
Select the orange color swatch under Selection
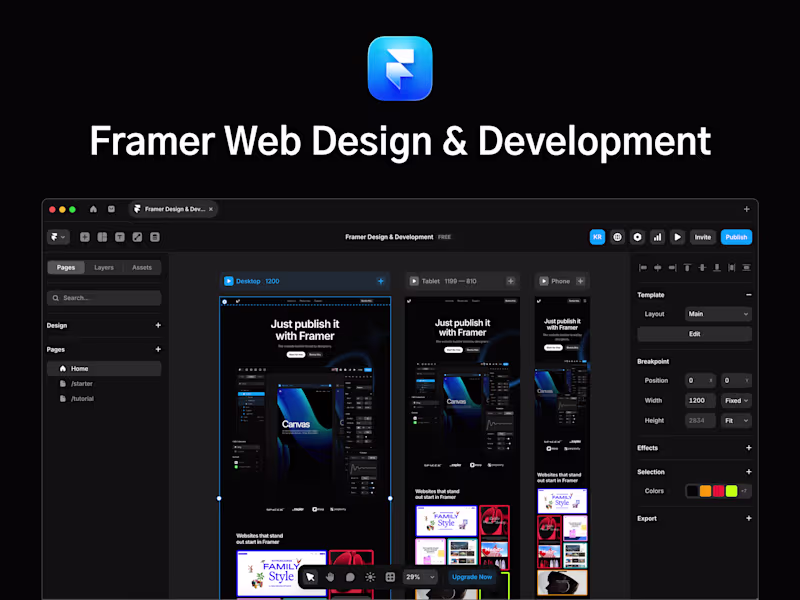pos(705,490)
